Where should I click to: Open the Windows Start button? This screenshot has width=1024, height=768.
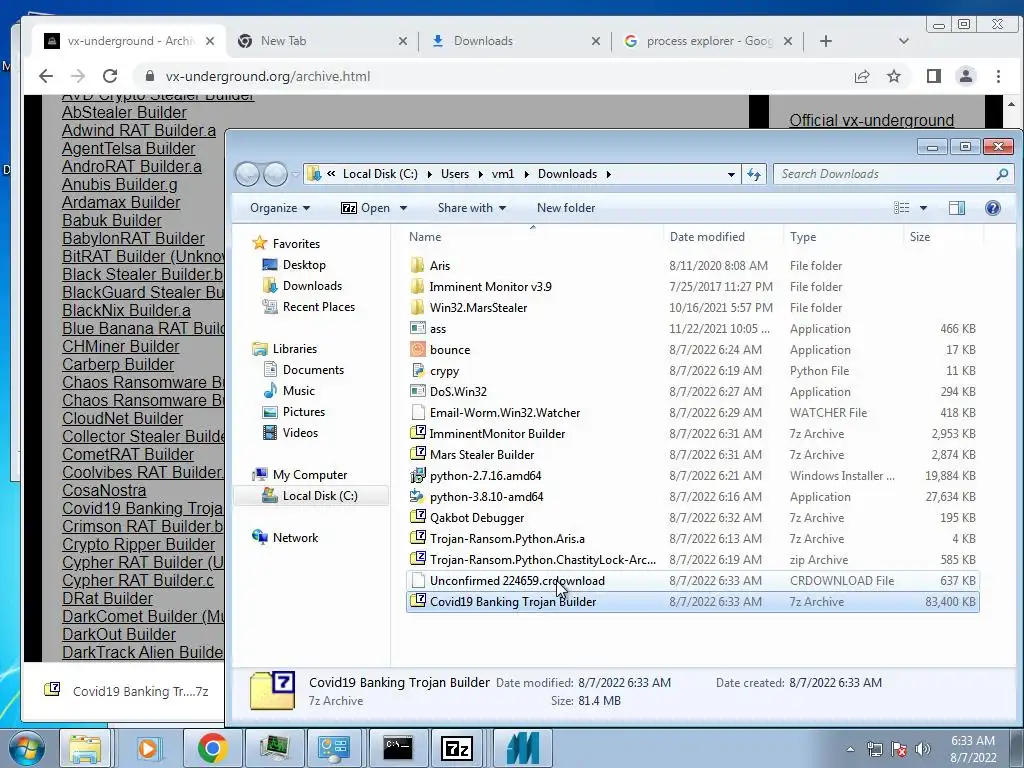point(26,748)
